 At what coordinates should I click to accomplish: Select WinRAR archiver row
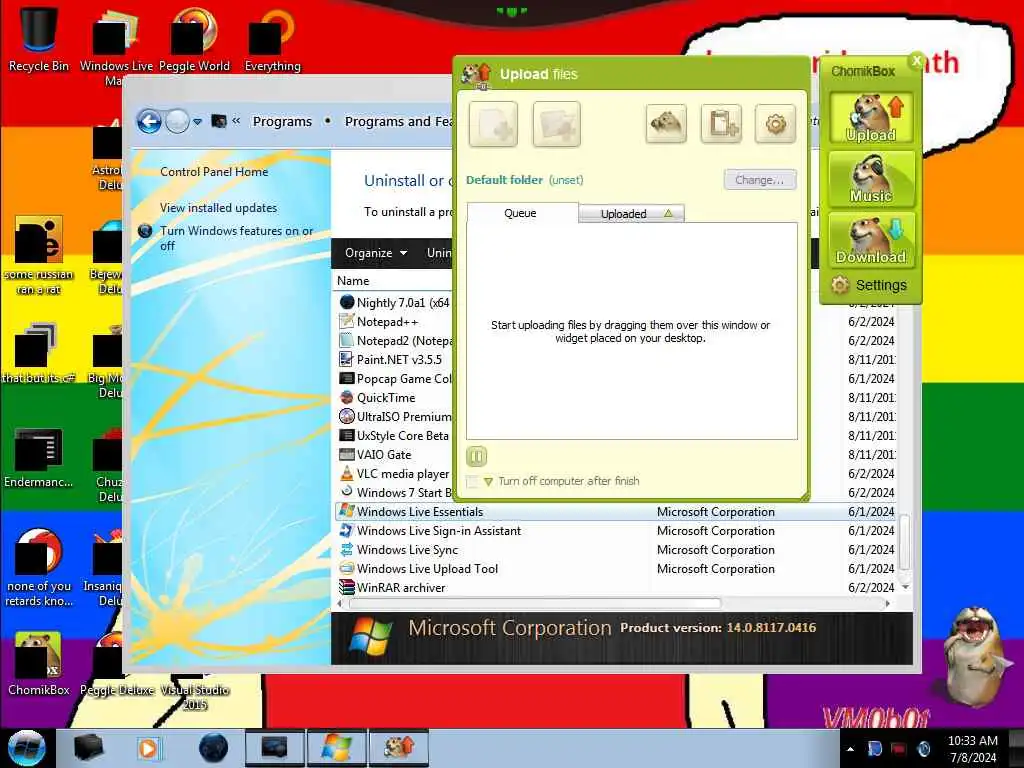point(616,587)
